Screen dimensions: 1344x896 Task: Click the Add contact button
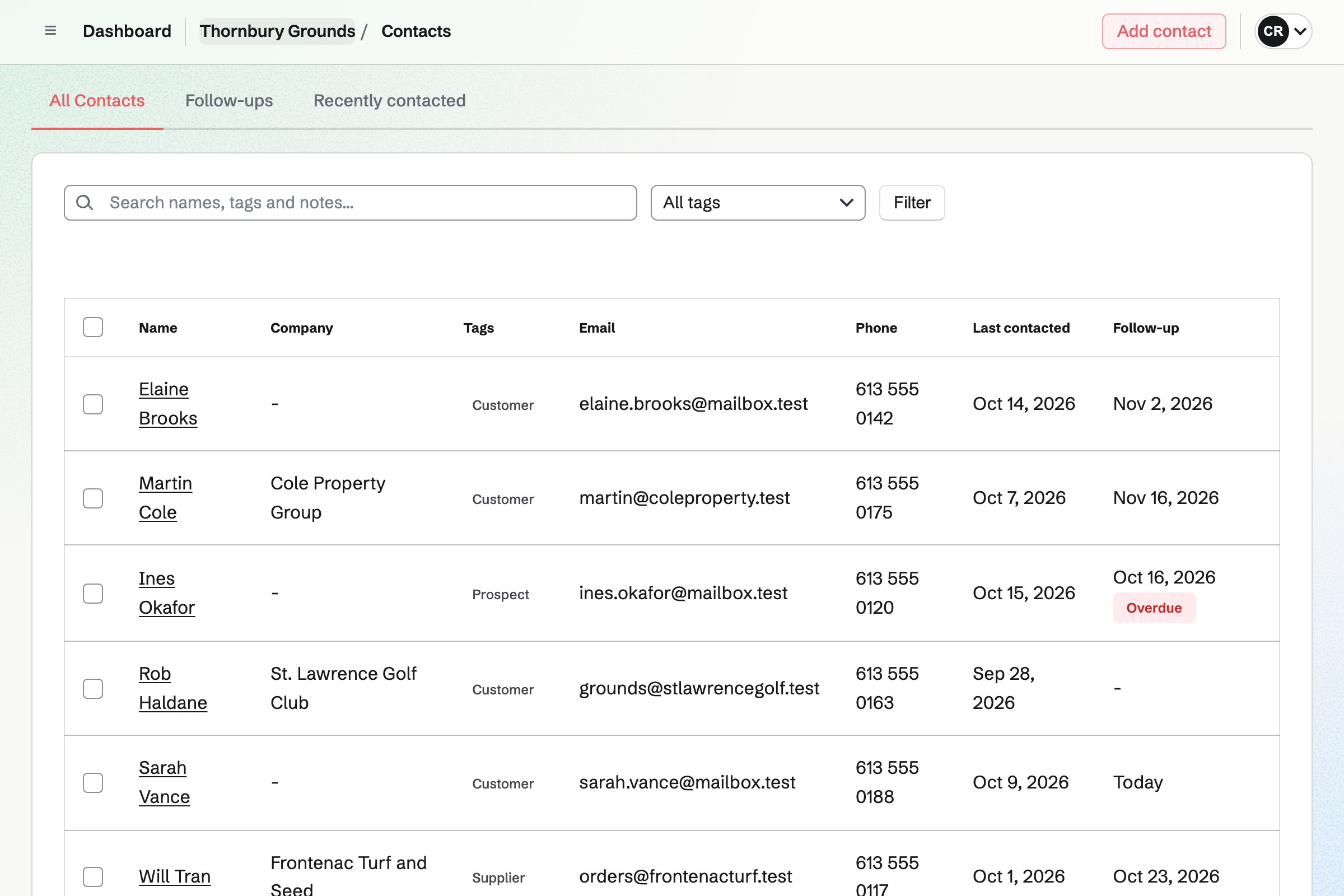coord(1164,31)
